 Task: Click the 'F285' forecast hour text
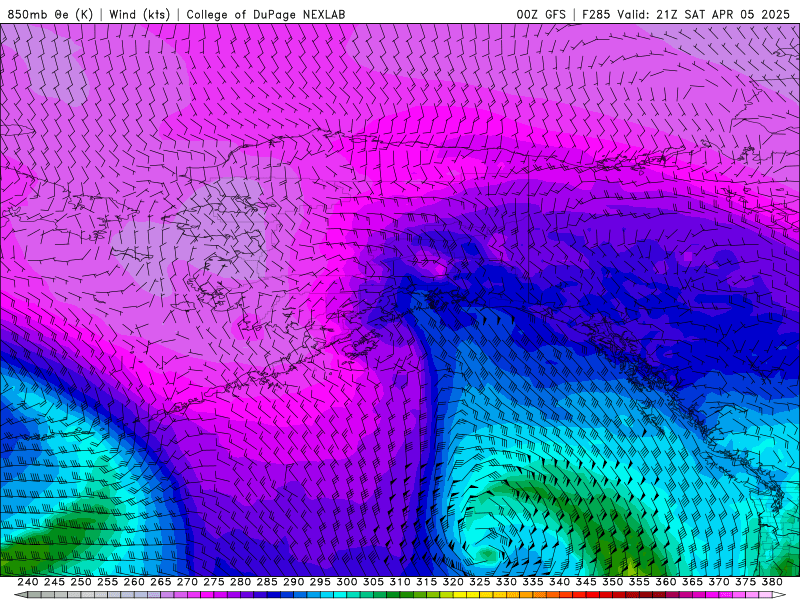pos(596,14)
